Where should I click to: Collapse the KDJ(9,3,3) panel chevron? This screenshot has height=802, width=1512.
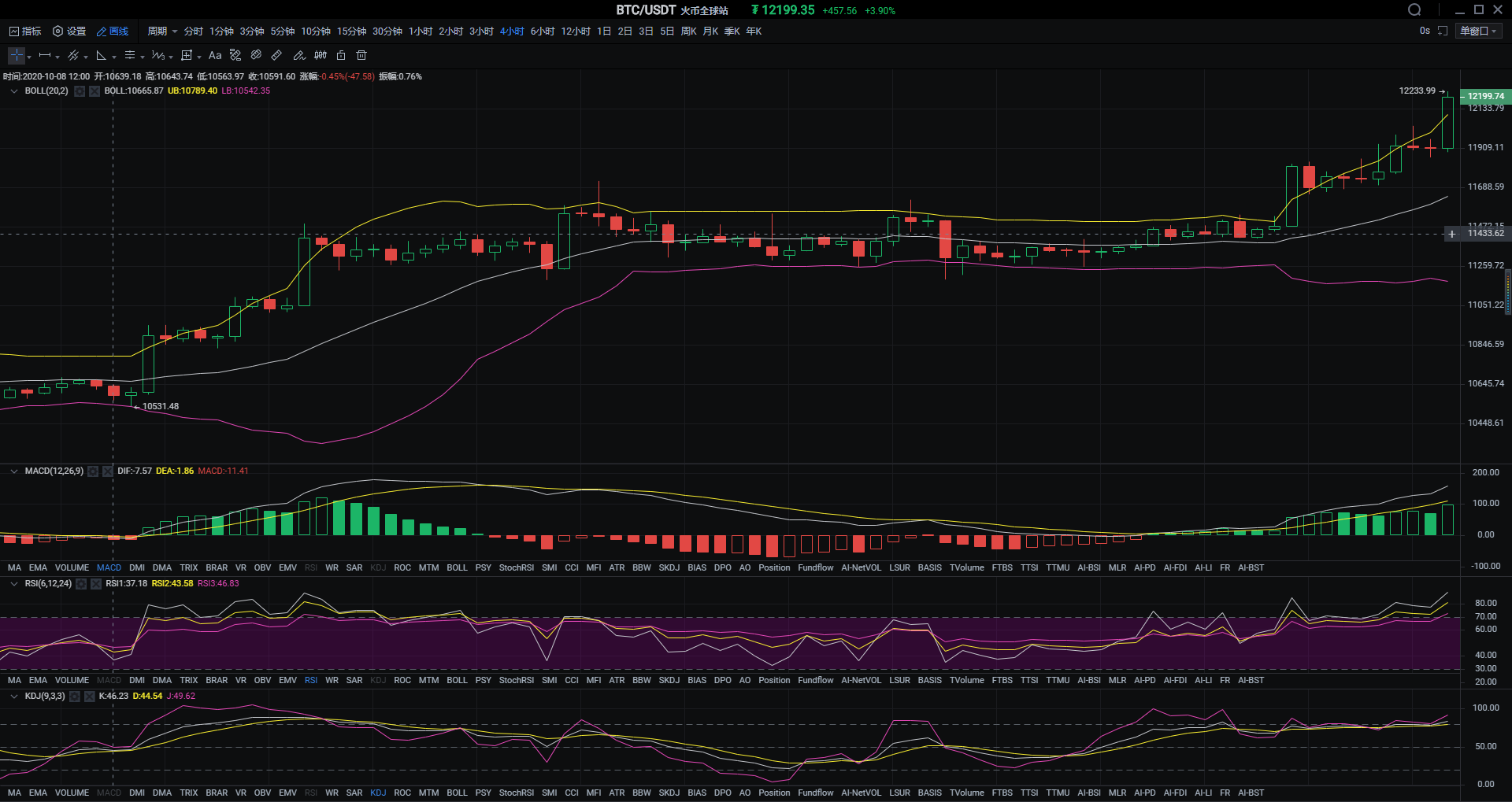point(13,697)
